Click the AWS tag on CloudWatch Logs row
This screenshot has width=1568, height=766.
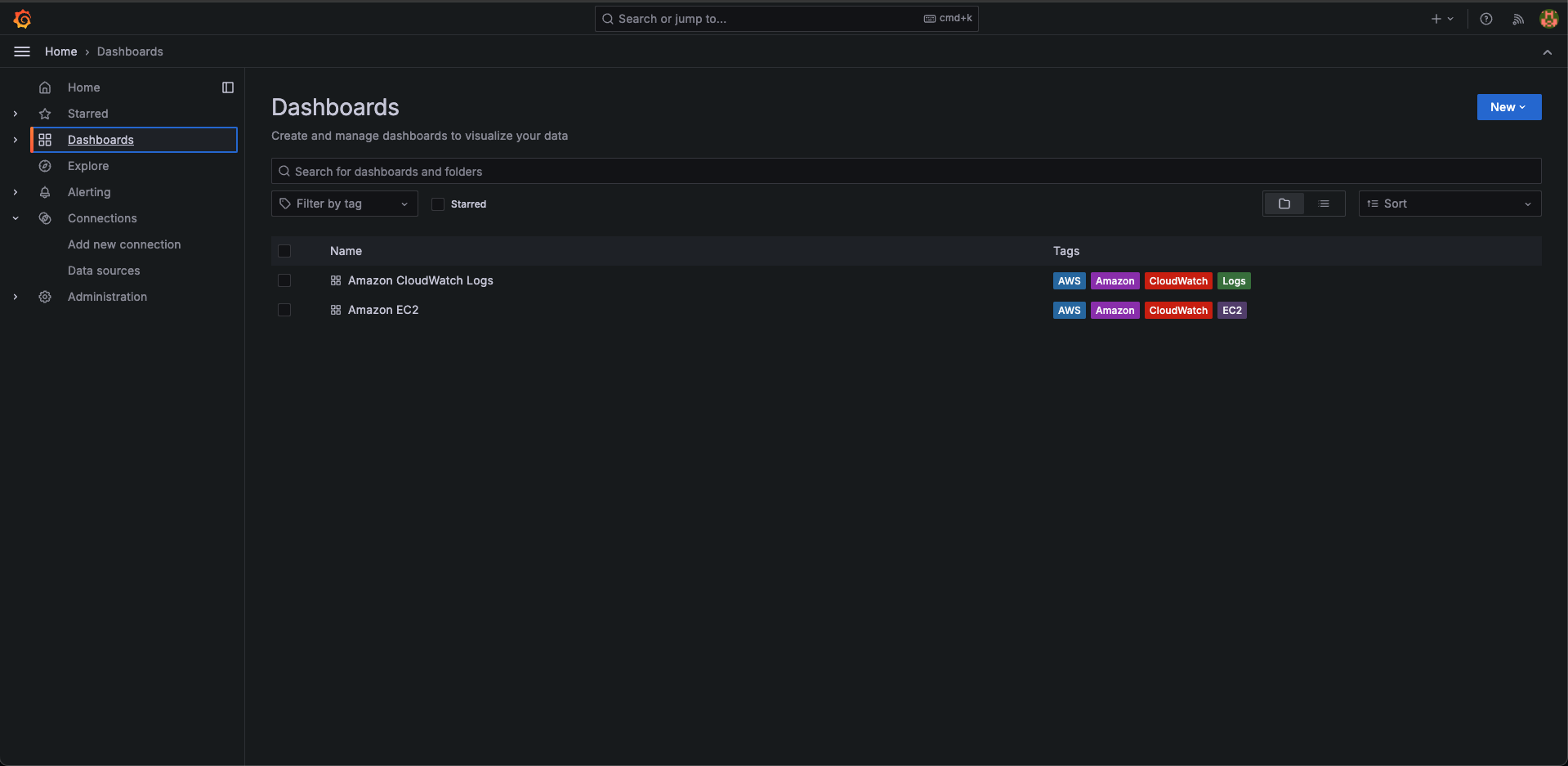(1069, 281)
